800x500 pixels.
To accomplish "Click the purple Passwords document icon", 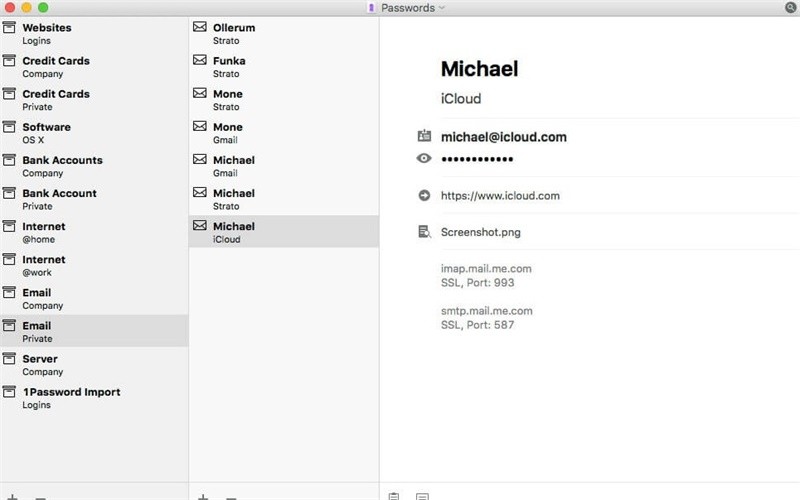I will 371,8.
